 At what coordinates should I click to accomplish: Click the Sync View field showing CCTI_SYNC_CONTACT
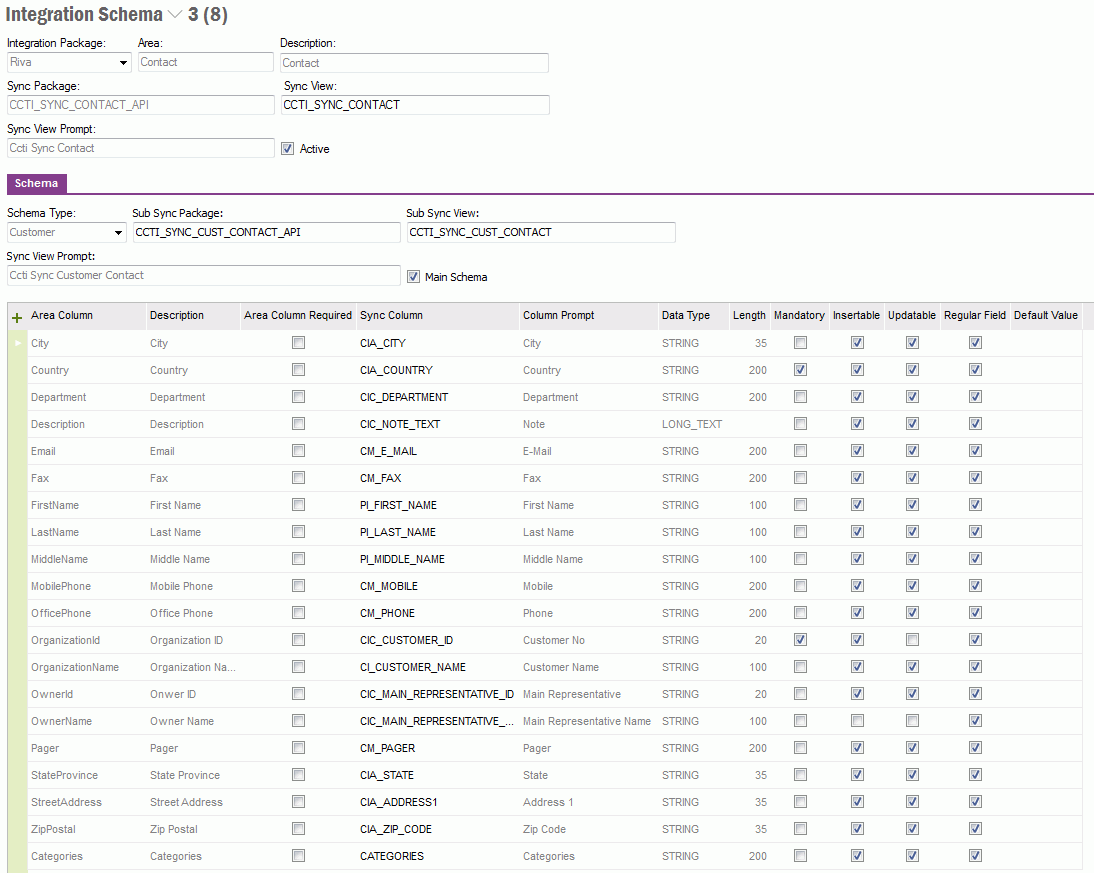pos(414,104)
